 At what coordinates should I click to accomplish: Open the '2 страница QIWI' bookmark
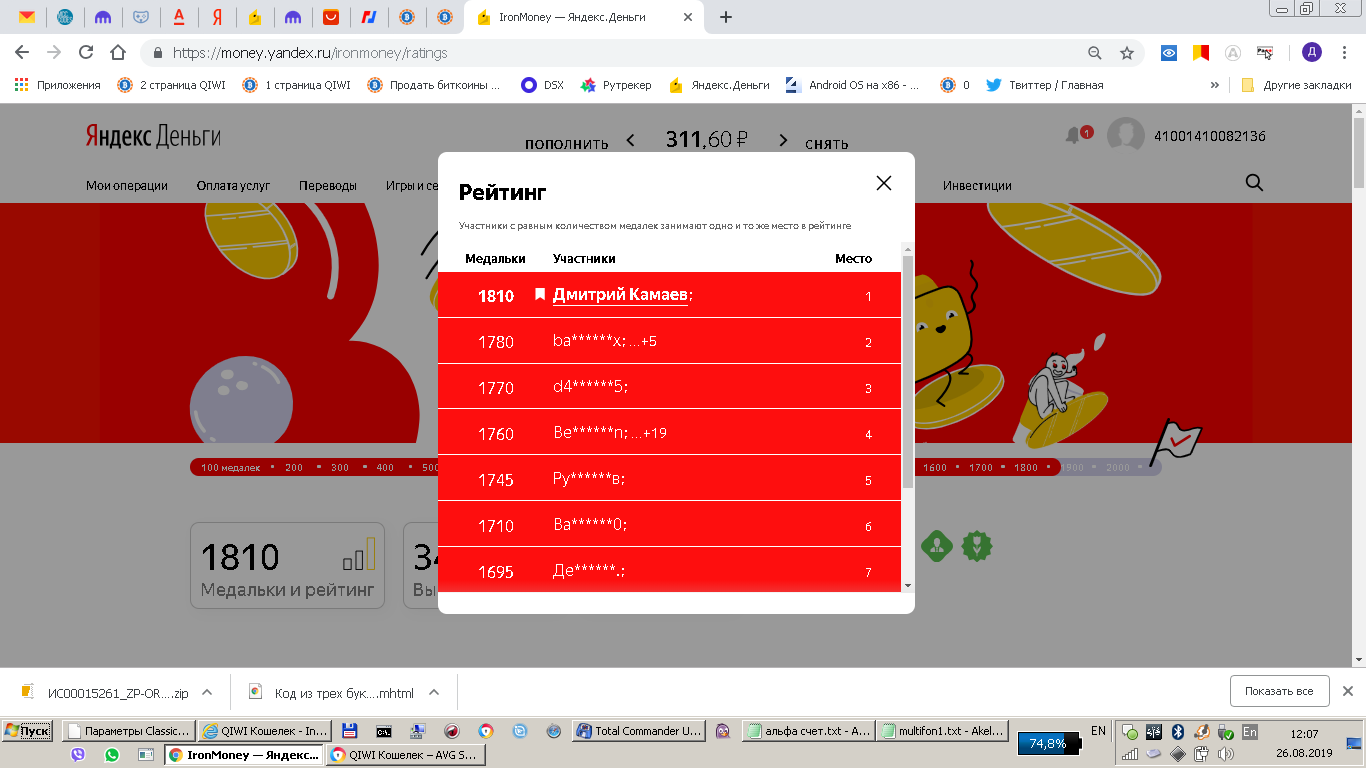pos(171,85)
